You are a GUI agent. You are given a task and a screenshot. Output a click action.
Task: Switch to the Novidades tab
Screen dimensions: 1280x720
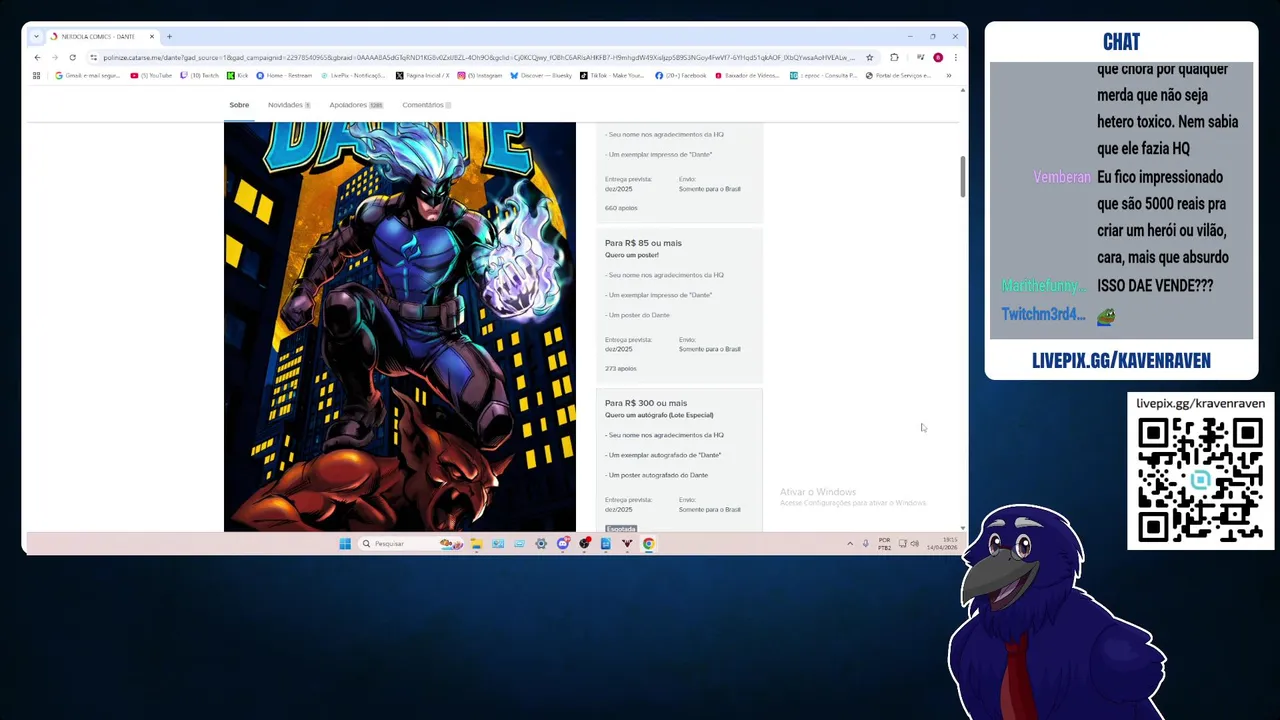[289, 105]
